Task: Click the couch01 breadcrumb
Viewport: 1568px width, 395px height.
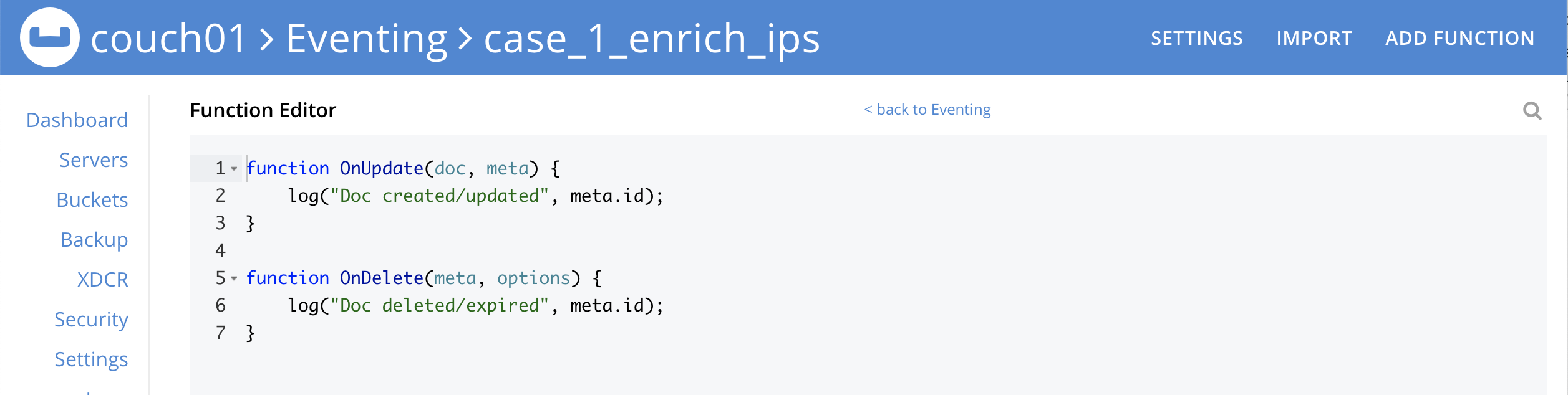Action: coord(172,39)
